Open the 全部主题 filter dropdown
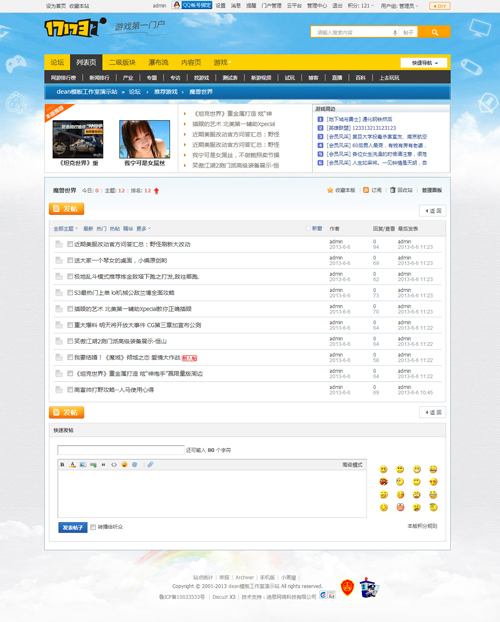 (x=65, y=228)
